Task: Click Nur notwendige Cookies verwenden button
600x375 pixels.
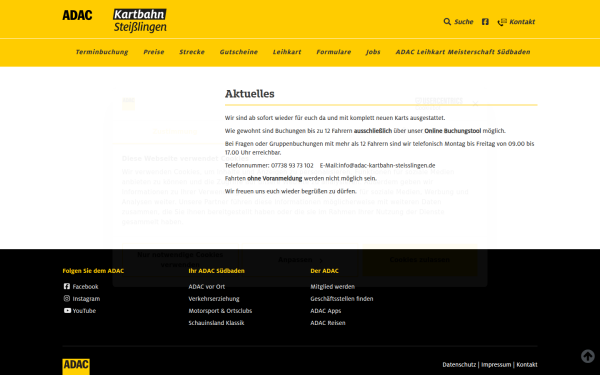Action: point(180,260)
